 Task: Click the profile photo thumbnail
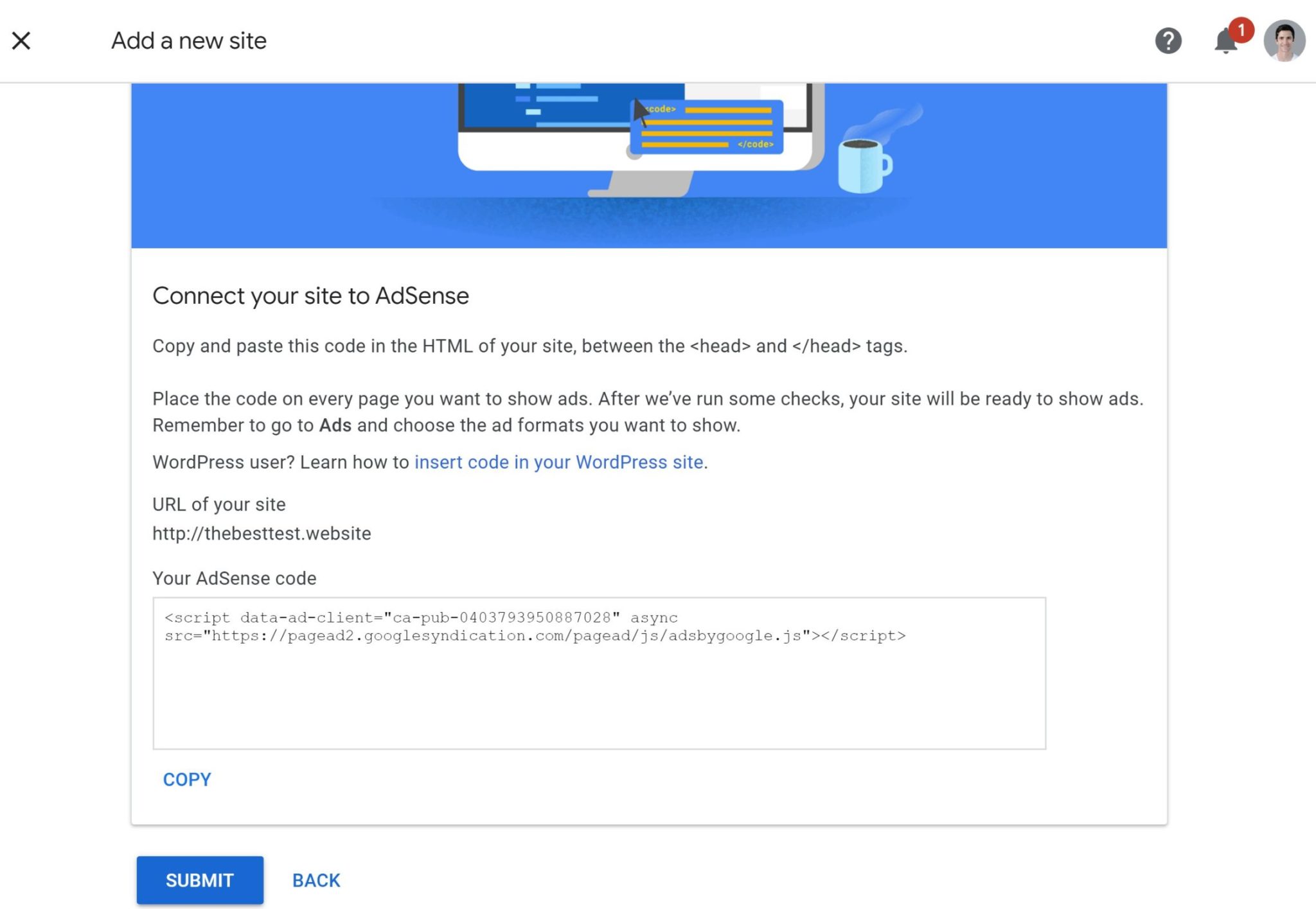coord(1283,40)
